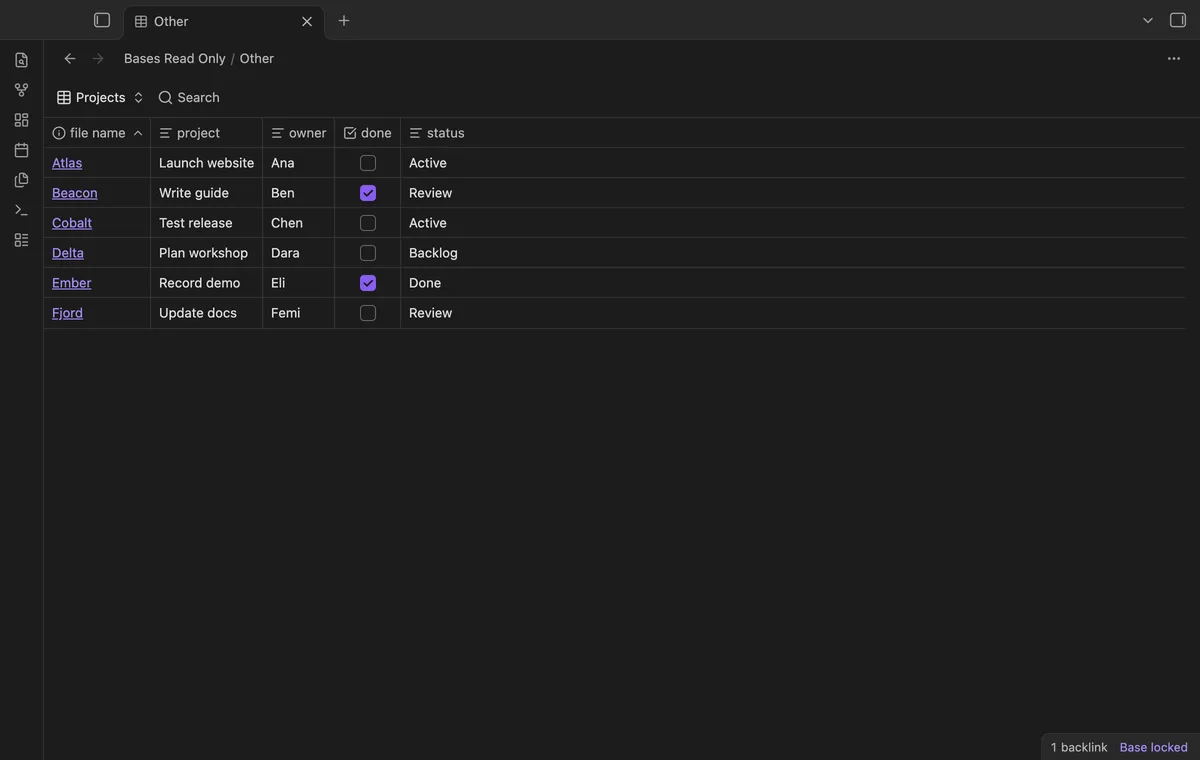Viewport: 1200px width, 760px height.
Task: Open the owner column header menu
Action: 299,133
